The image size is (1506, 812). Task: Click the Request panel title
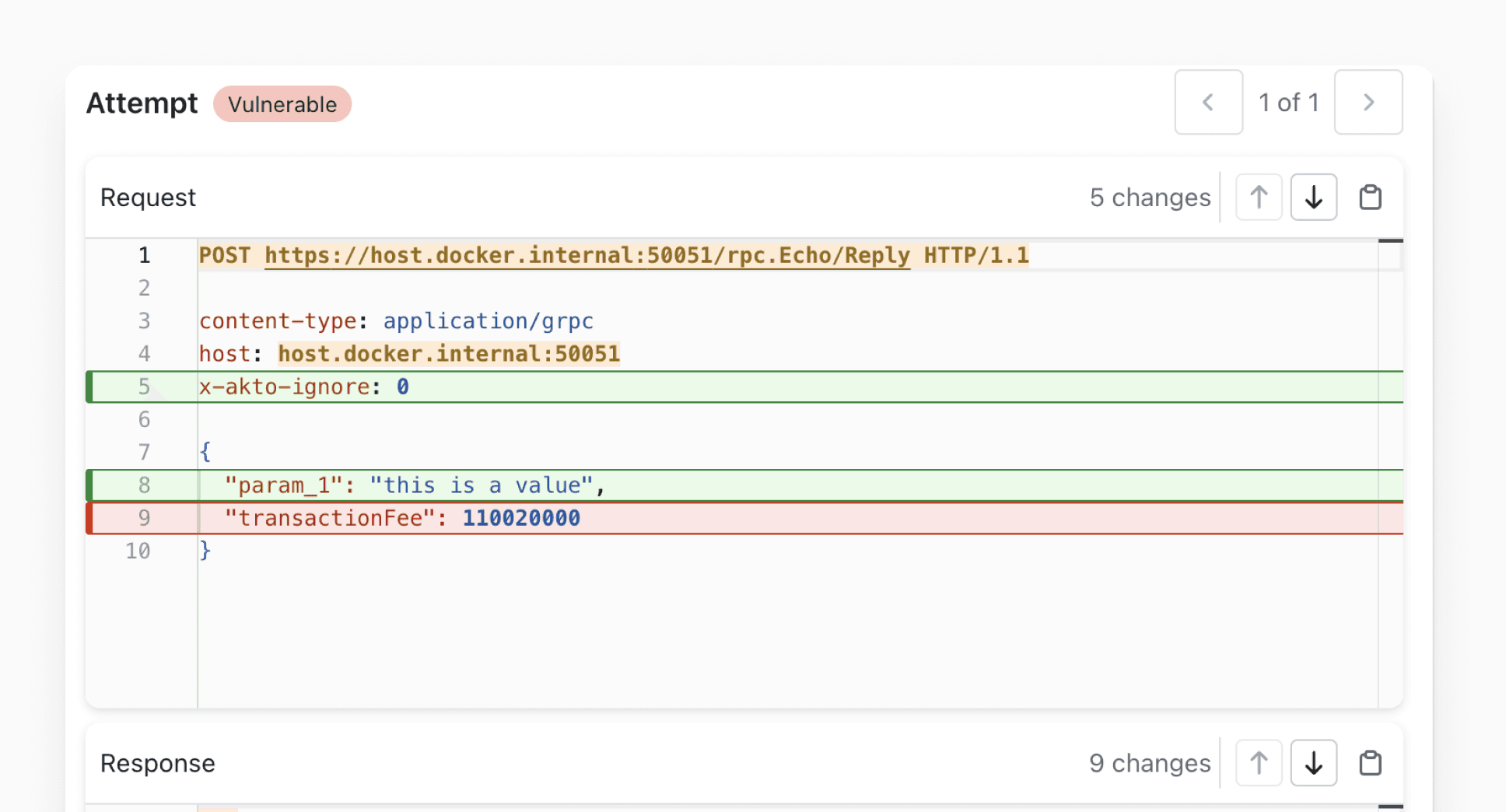pos(148,198)
